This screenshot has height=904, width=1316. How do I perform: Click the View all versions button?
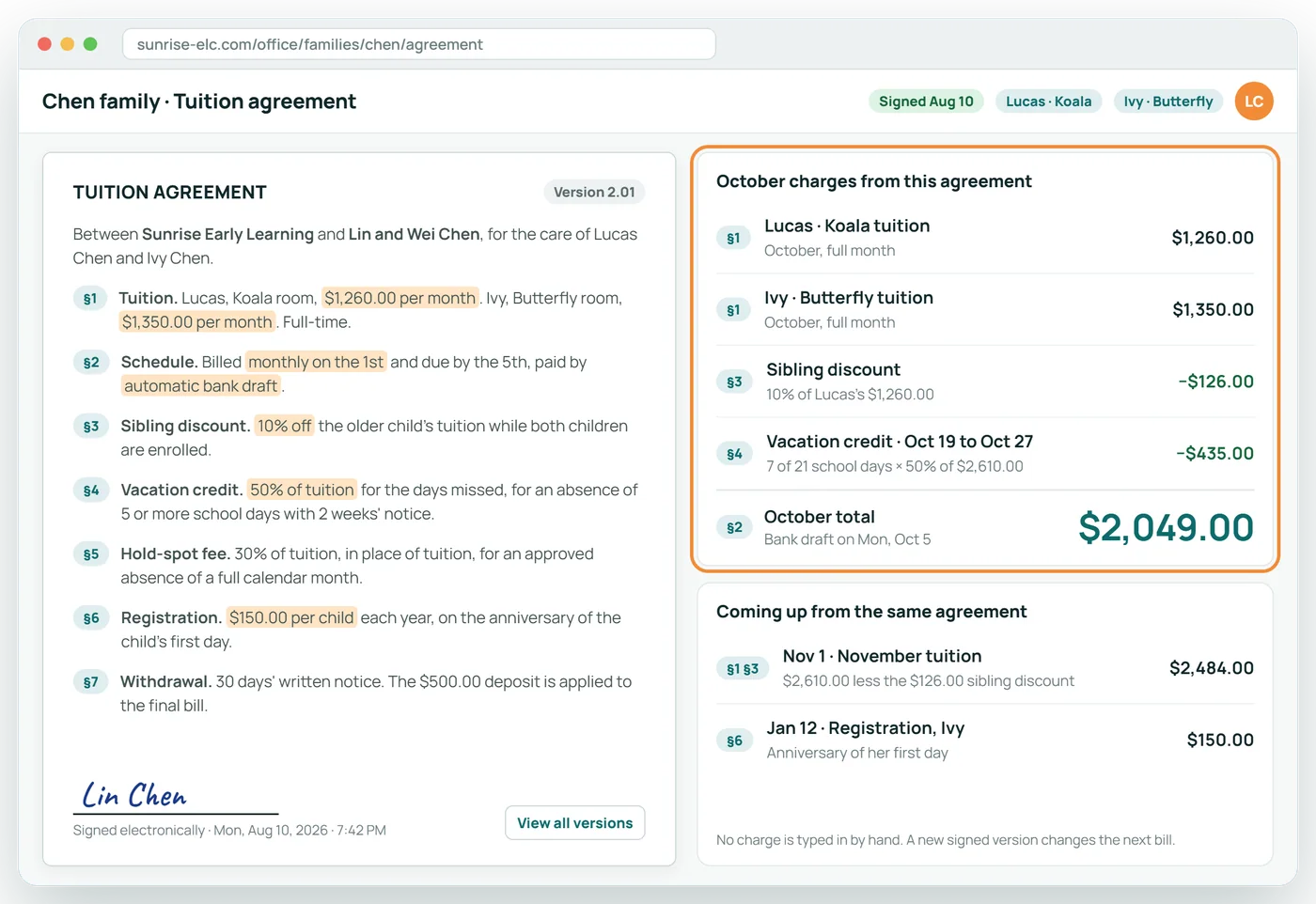575,823
